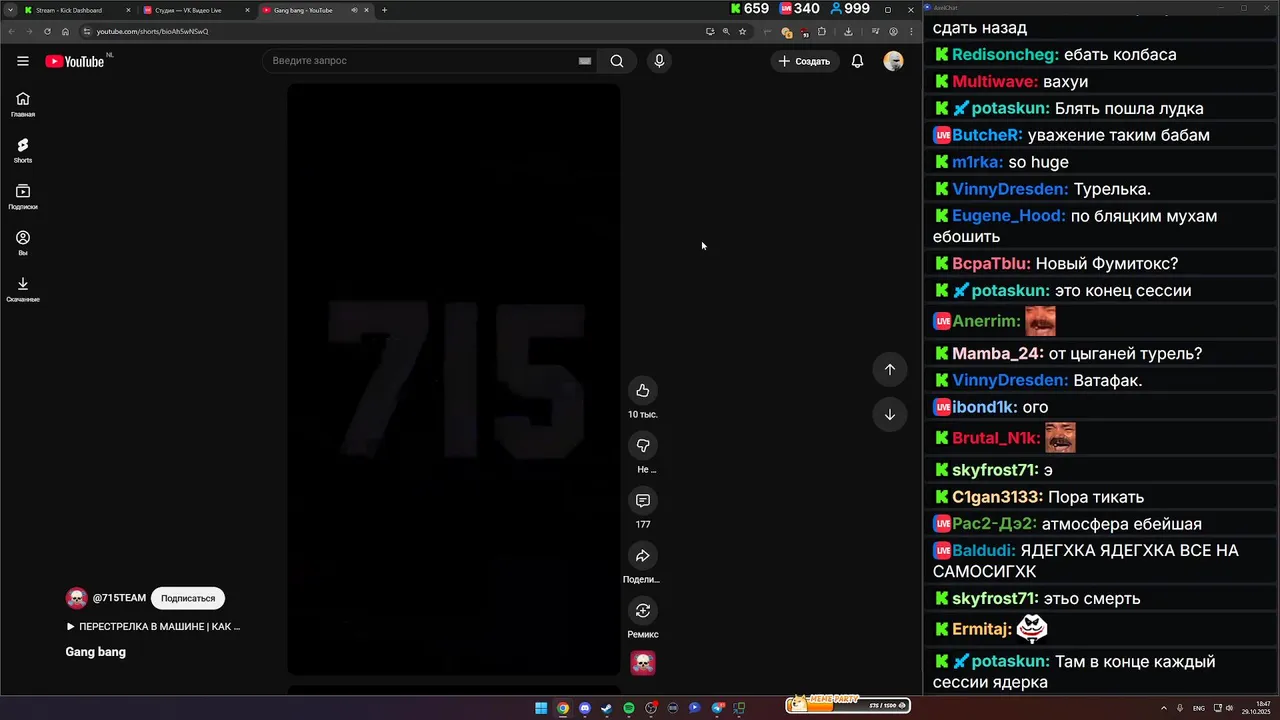Viewport: 1280px width, 720px height.
Task: Open the YouTube guide hamburger menu
Action: (x=23, y=61)
